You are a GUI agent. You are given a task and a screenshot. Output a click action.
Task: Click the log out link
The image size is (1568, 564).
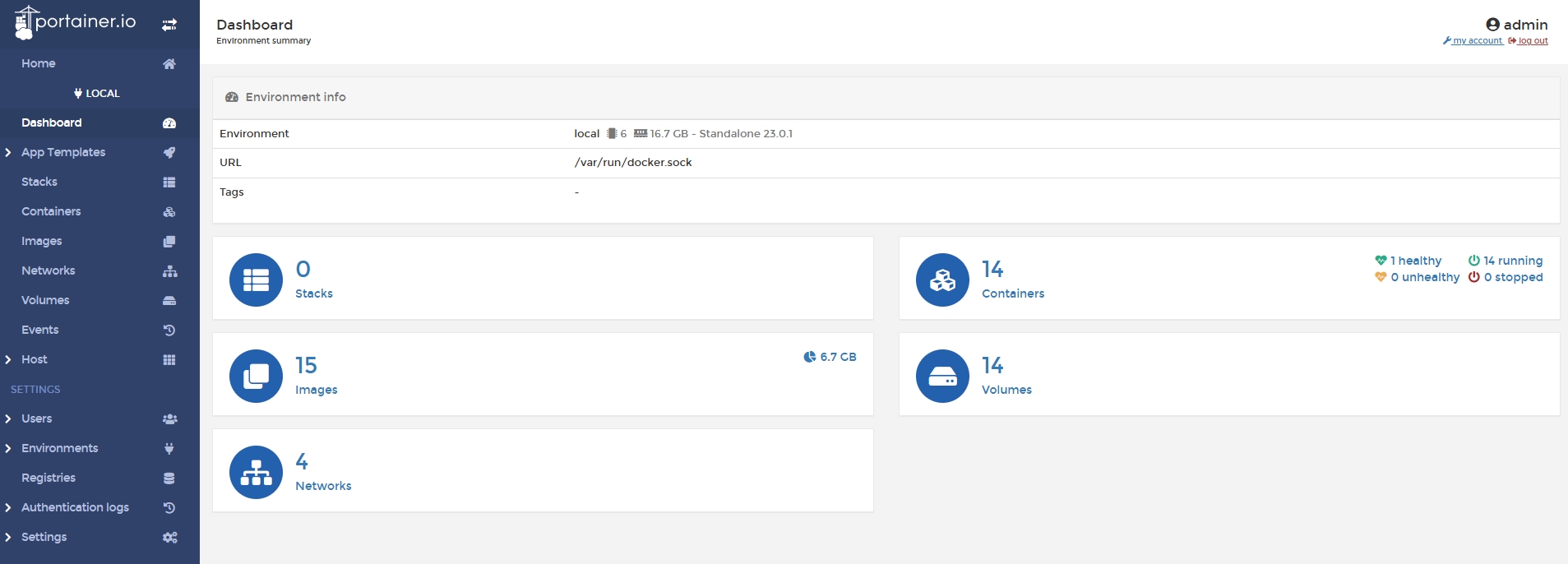click(x=1533, y=41)
